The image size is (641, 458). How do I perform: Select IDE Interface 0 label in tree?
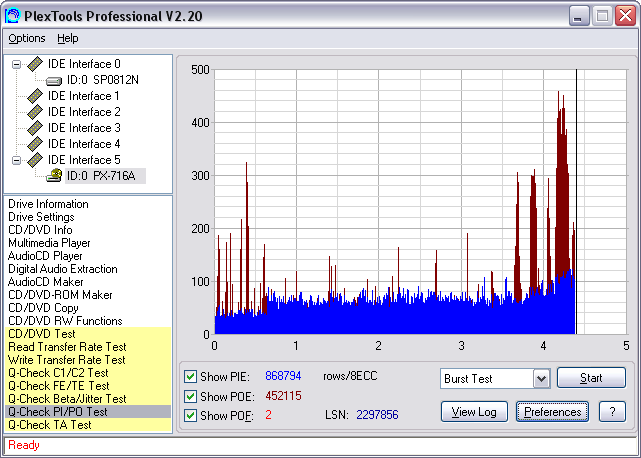pos(84,64)
